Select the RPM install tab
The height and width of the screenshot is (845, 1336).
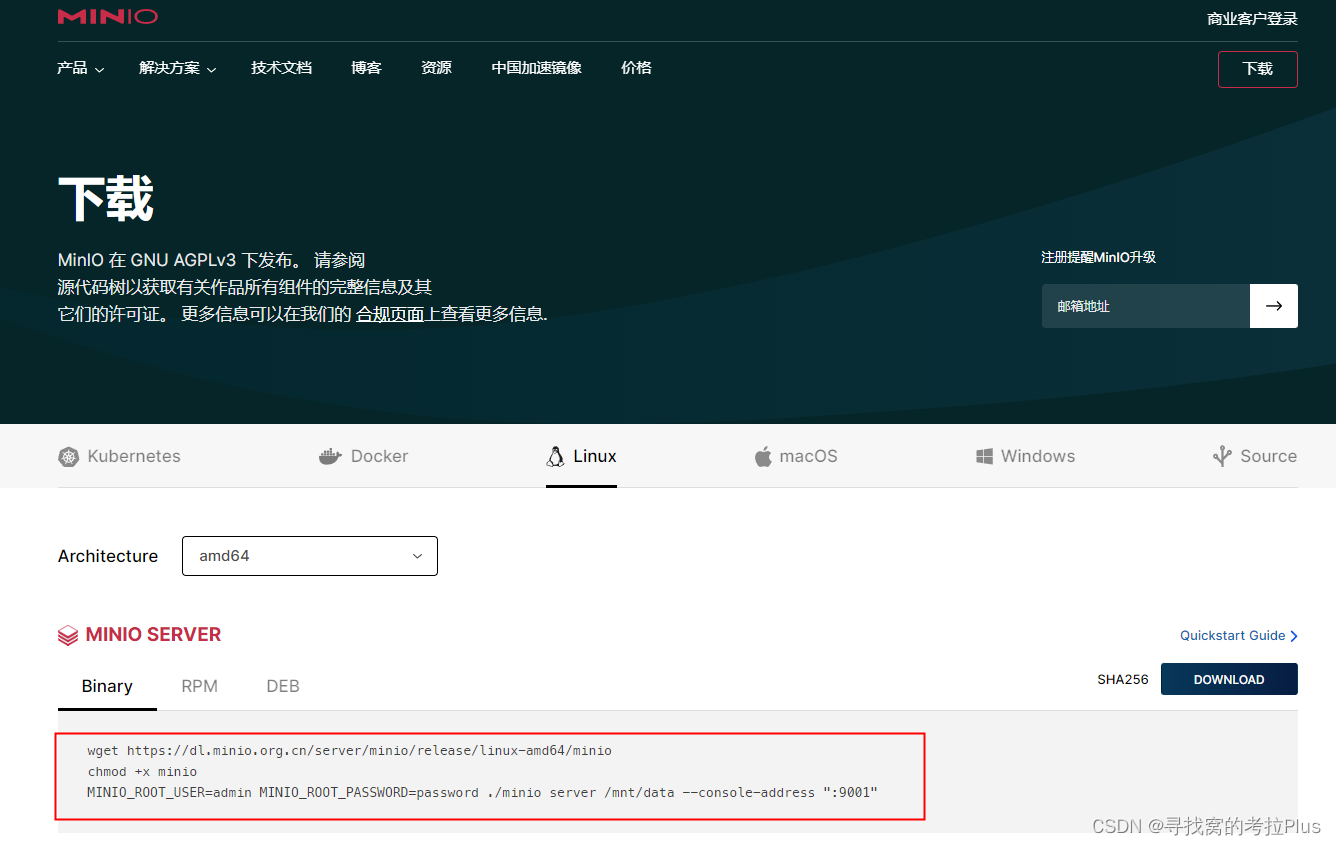[200, 686]
